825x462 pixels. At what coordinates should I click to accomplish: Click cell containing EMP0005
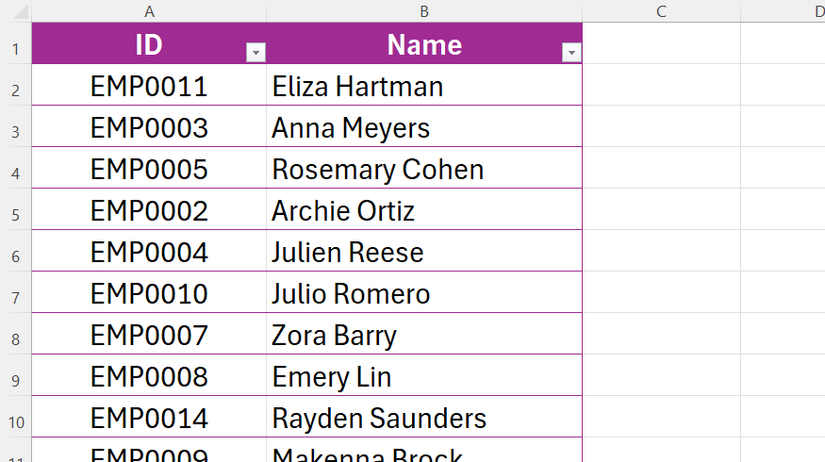pyautogui.click(x=149, y=169)
